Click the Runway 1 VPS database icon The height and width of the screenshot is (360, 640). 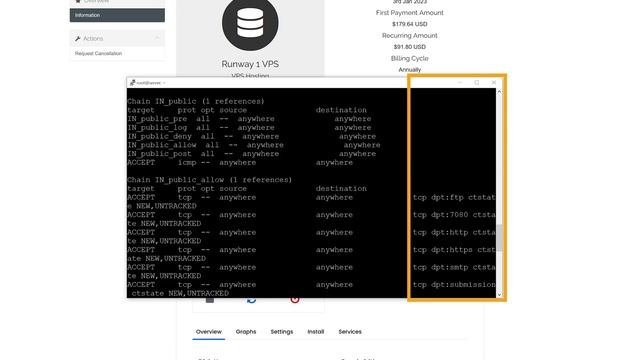click(x=250, y=23)
